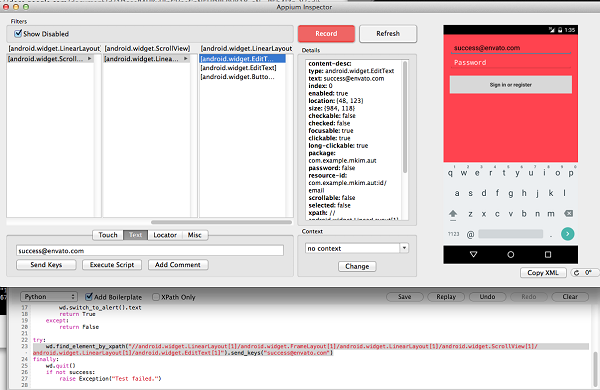Switch to the Touch tab
This screenshot has height=390, width=600.
(x=108, y=235)
